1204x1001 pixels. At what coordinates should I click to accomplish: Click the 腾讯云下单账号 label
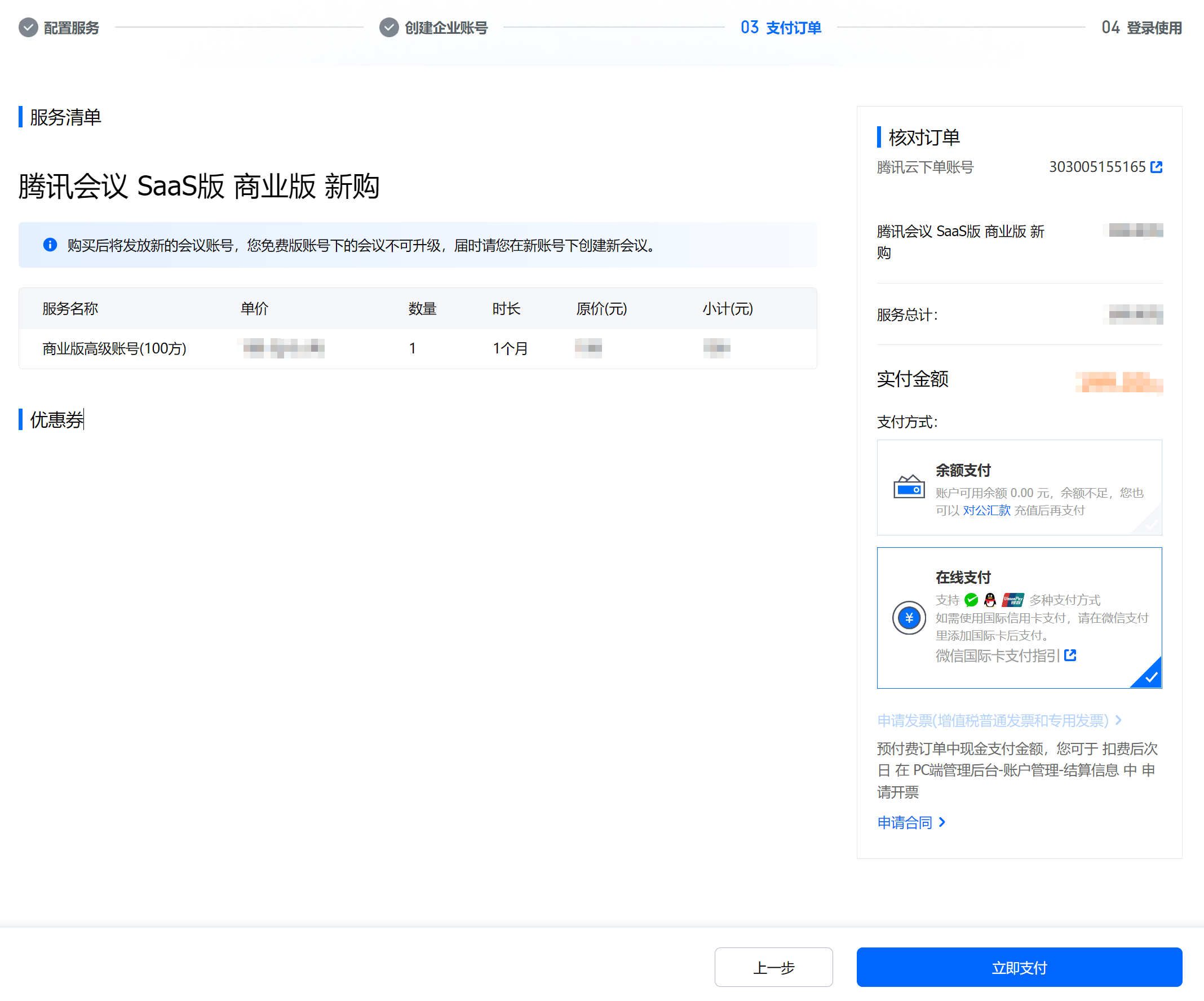tap(926, 167)
